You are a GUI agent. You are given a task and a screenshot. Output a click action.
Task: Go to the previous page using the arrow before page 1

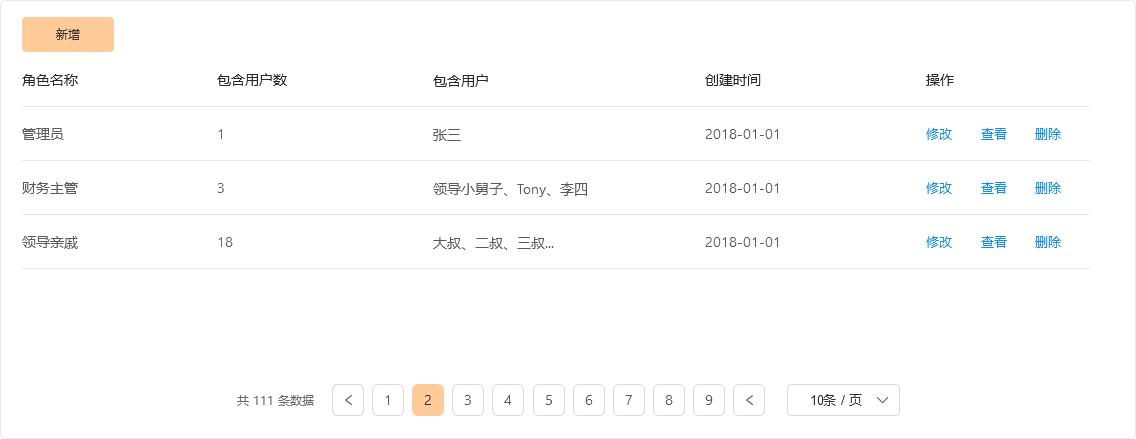tap(348, 400)
